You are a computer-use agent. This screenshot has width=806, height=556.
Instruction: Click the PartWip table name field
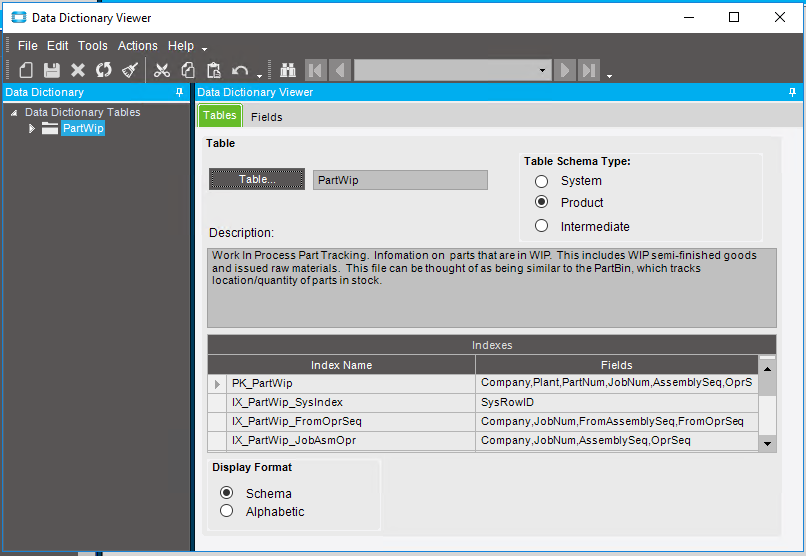click(x=400, y=180)
